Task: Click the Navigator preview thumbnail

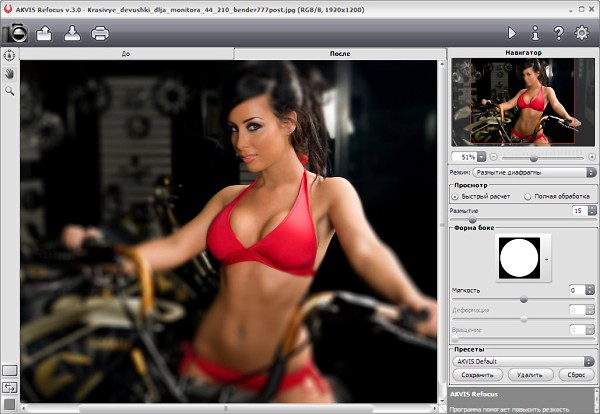Action: point(524,101)
